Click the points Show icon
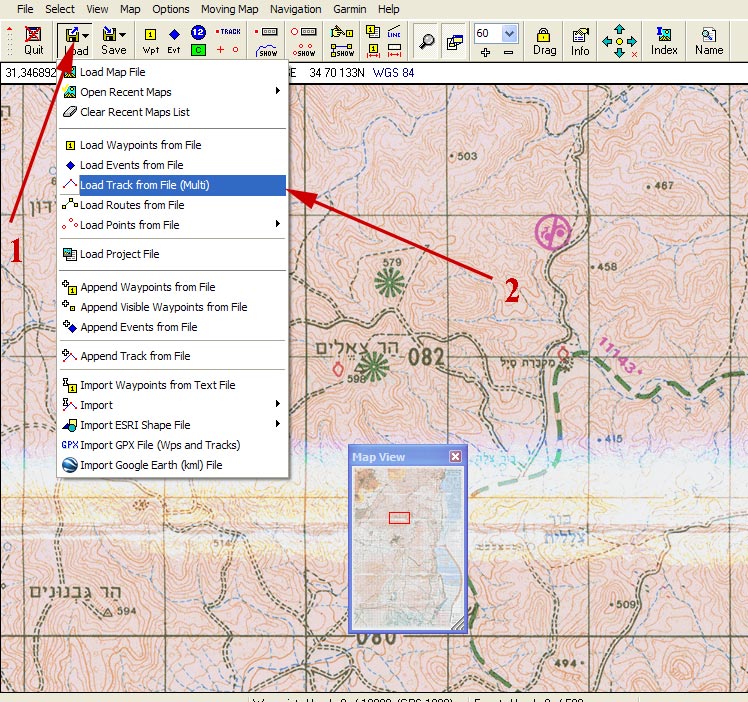Screen dimensions: 748x702 click(304, 51)
